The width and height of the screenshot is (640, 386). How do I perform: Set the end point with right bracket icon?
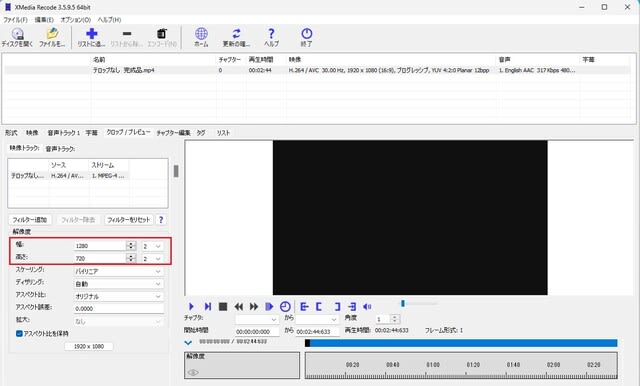[x=337, y=306]
